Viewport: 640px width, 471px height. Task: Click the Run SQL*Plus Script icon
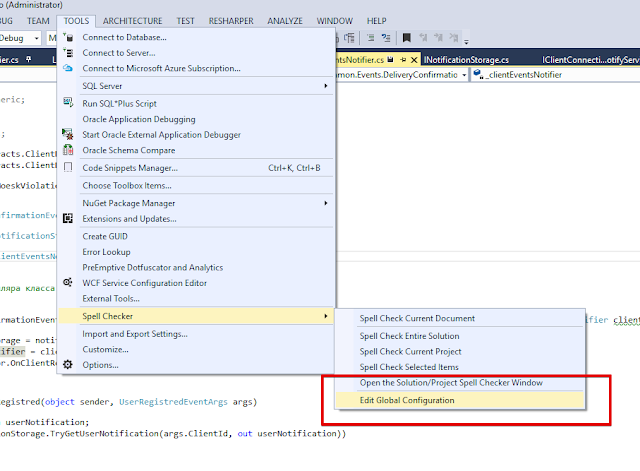68,102
